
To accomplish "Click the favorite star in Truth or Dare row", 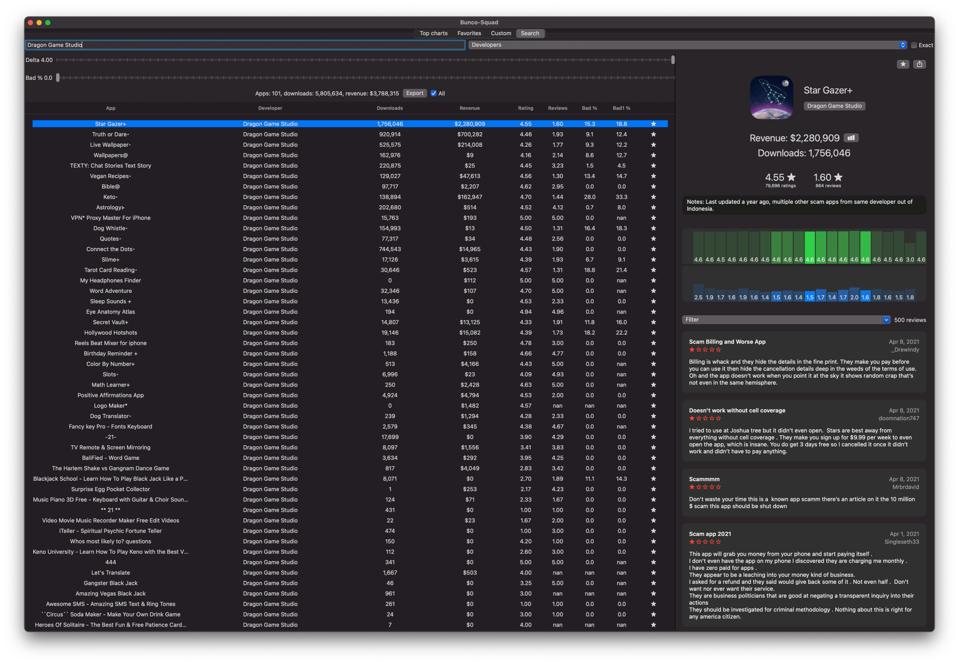I will 654,134.
